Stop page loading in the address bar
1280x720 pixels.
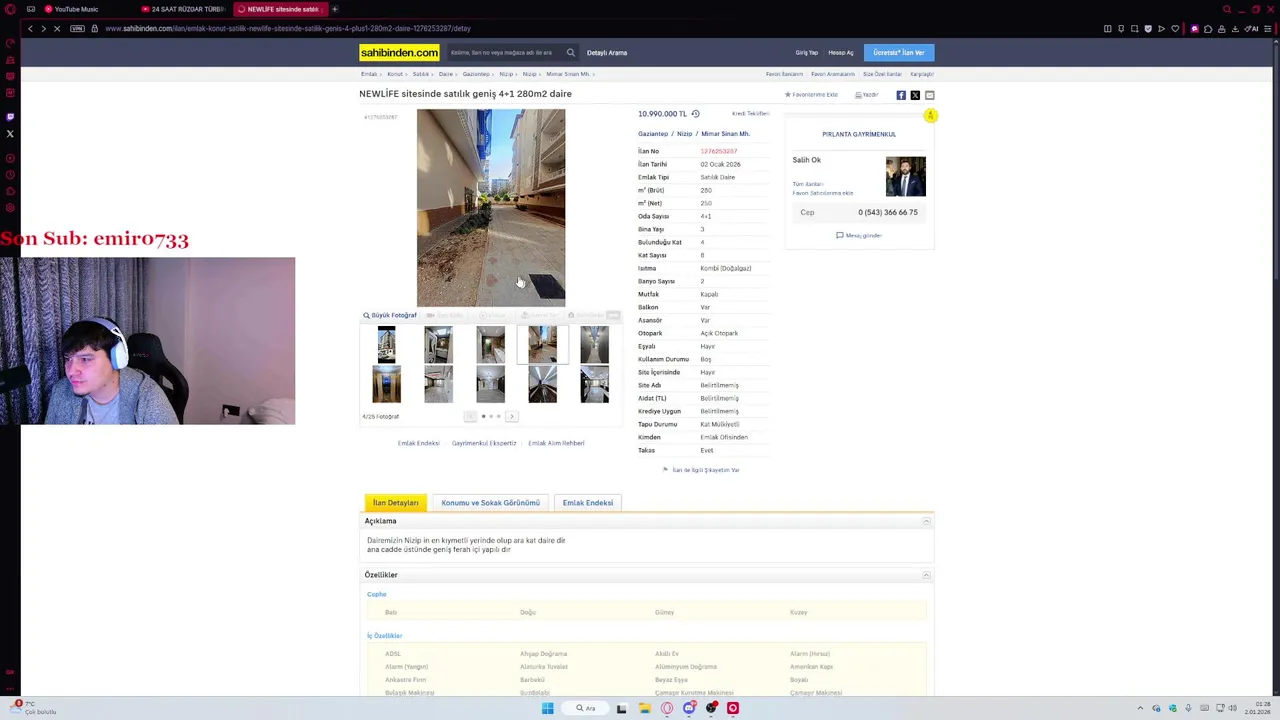(57, 28)
